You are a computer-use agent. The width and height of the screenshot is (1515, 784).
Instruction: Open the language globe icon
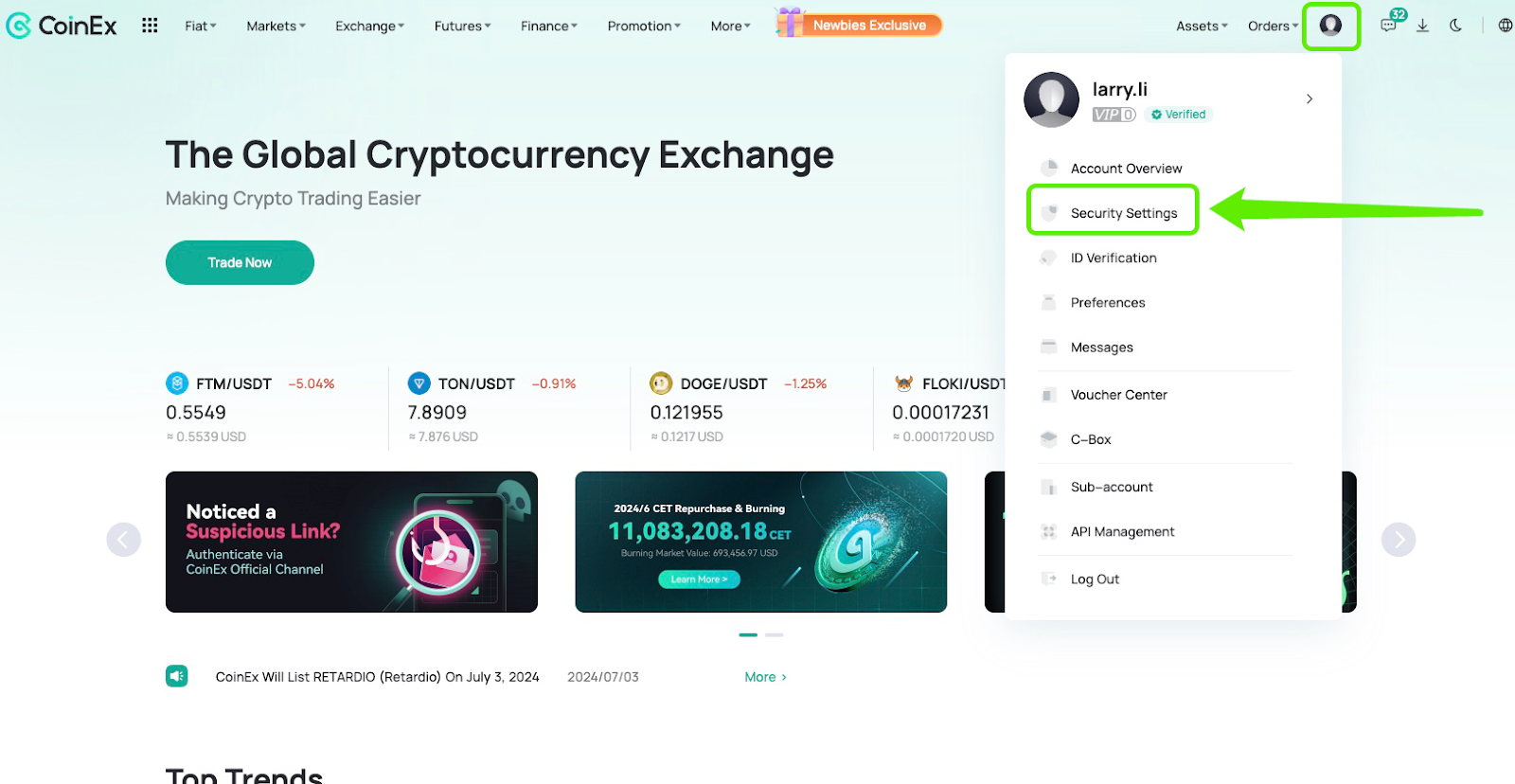tap(1505, 26)
